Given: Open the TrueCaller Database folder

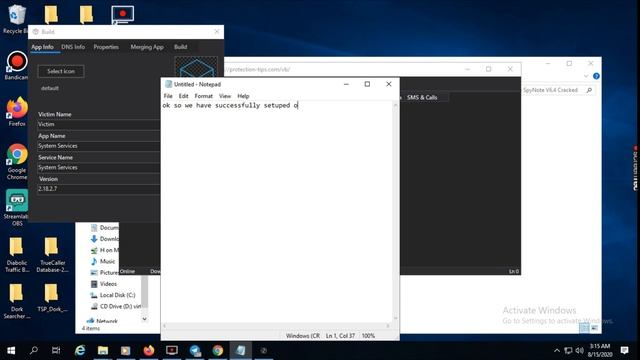Looking at the screenshot, I should tap(52, 255).
